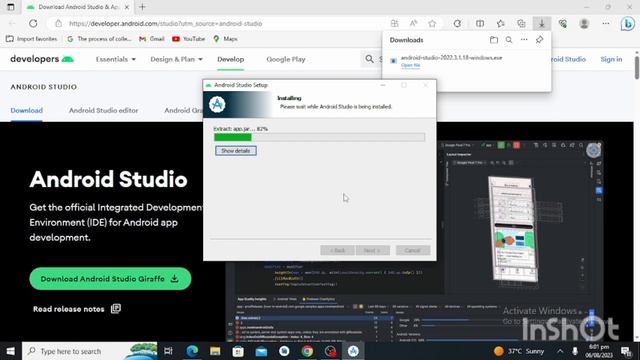Viewport: 640px width, 360px height.
Task: Open the tab actions menu icon
Action: coord(11,7)
